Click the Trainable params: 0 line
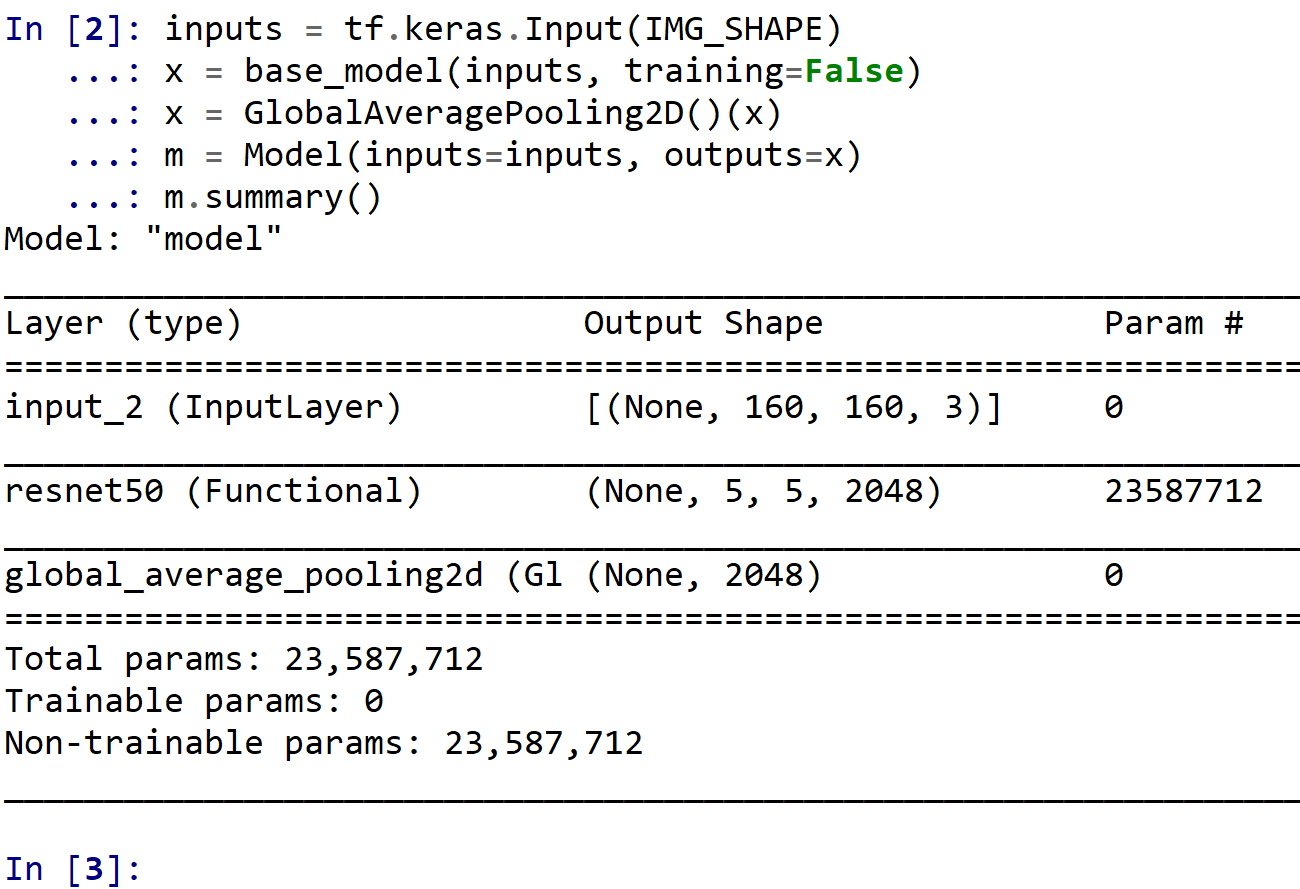This screenshot has width=1300, height=889. pos(193,701)
